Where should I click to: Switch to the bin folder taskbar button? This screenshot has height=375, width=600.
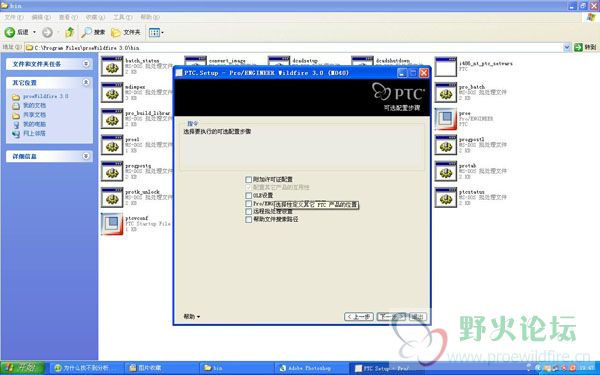click(x=236, y=368)
